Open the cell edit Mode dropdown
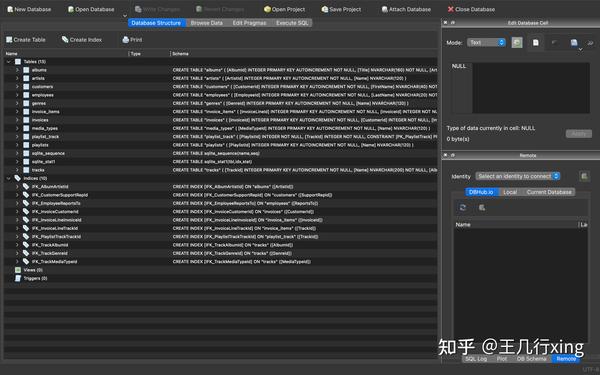This screenshot has width=600, height=375. (x=486, y=42)
